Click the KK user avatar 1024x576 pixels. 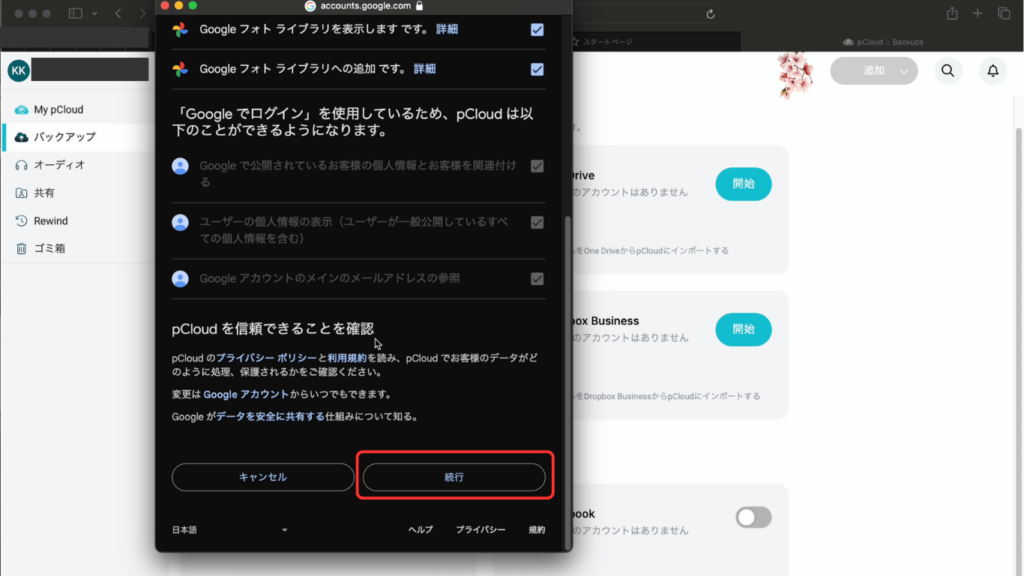(x=18, y=71)
